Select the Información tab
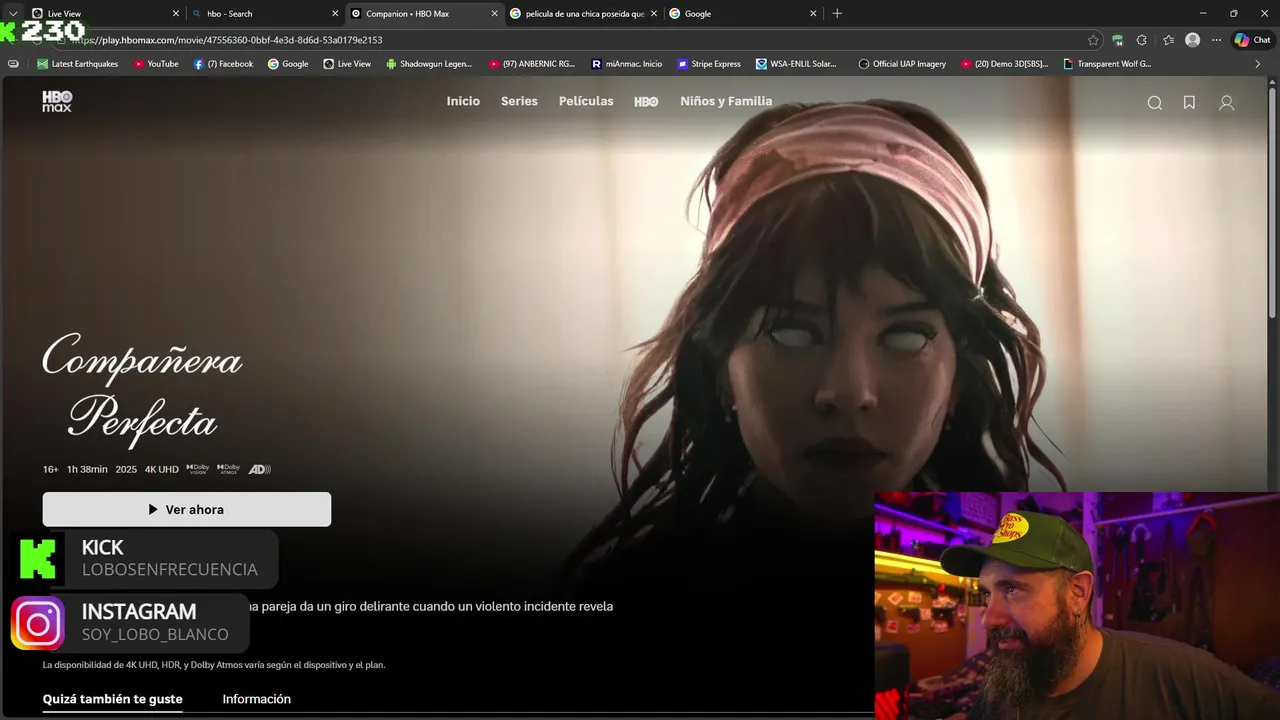Screen dimensions: 1280x720 [256, 699]
